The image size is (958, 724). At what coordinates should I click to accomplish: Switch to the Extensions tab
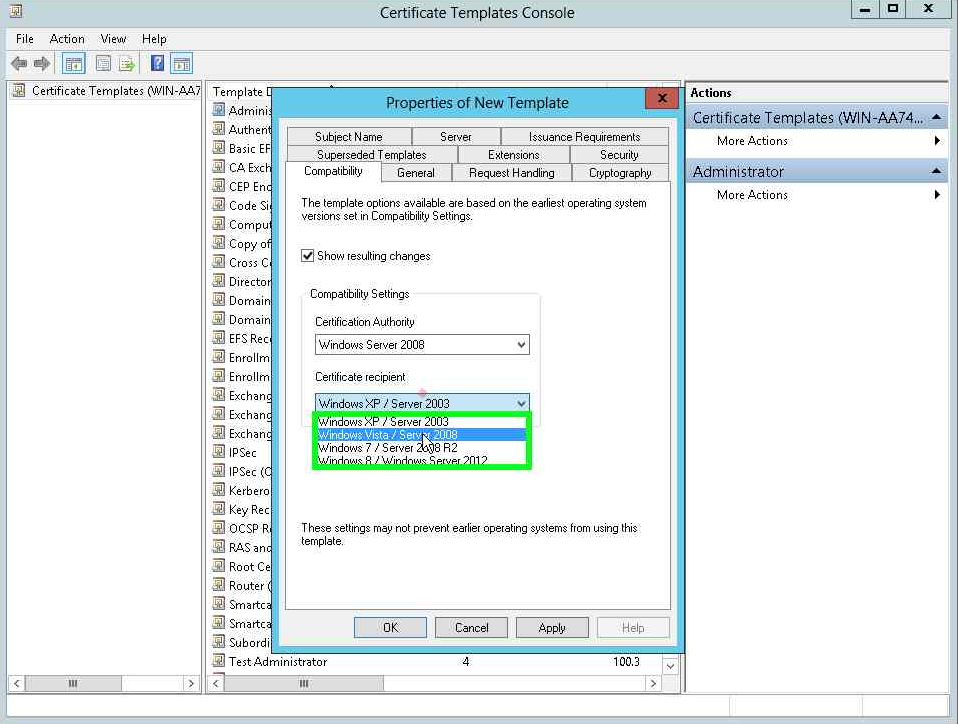click(x=514, y=155)
